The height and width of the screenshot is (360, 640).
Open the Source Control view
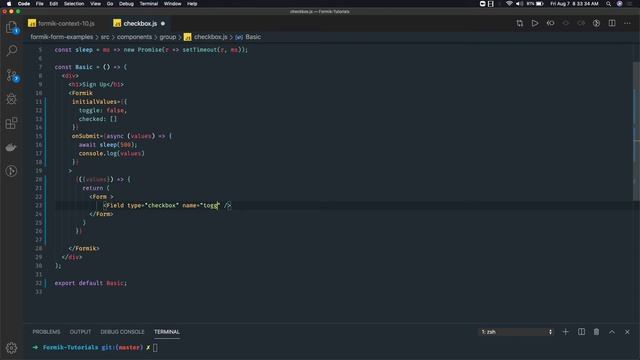11,75
